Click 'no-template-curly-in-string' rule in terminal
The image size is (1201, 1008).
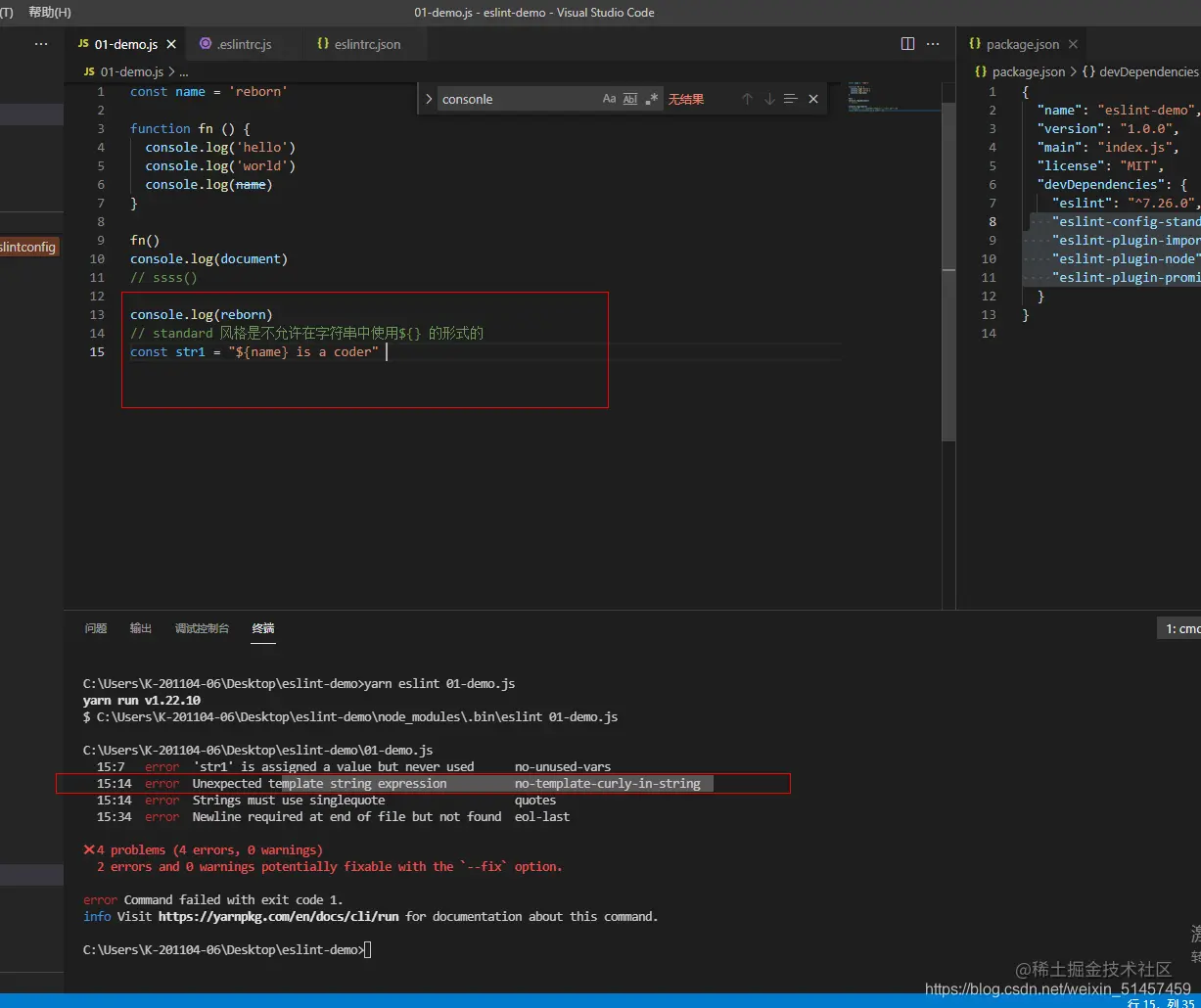click(607, 784)
